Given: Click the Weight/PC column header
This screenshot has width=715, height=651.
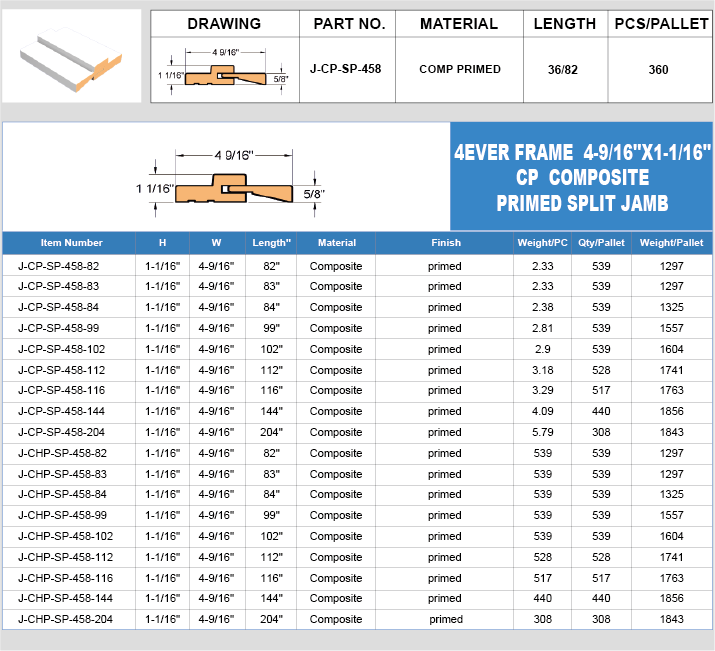Looking at the screenshot, I should (542, 243).
